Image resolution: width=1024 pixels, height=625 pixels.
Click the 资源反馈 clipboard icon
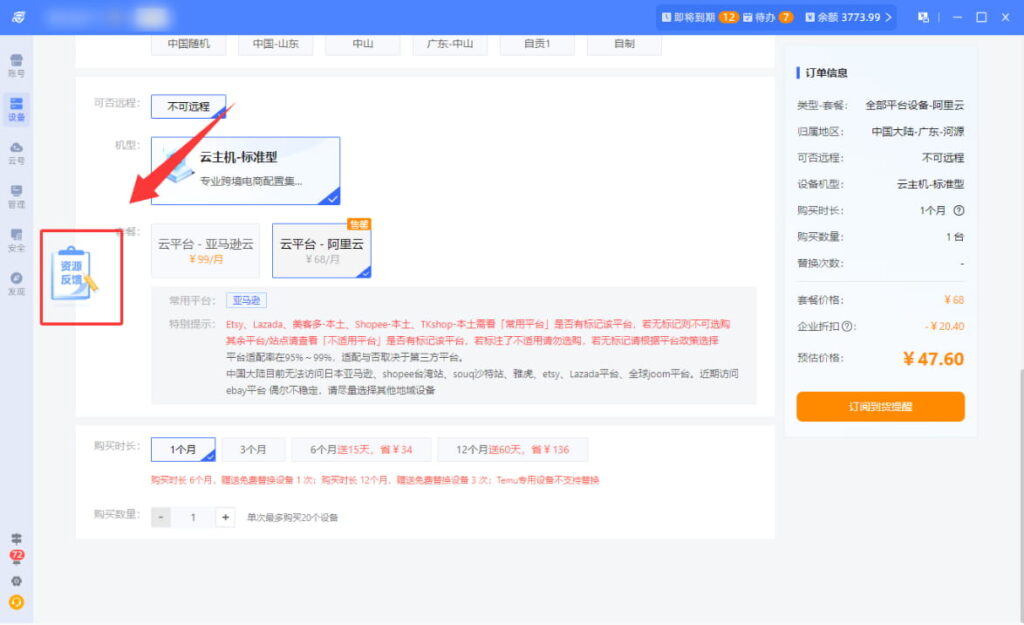point(74,274)
